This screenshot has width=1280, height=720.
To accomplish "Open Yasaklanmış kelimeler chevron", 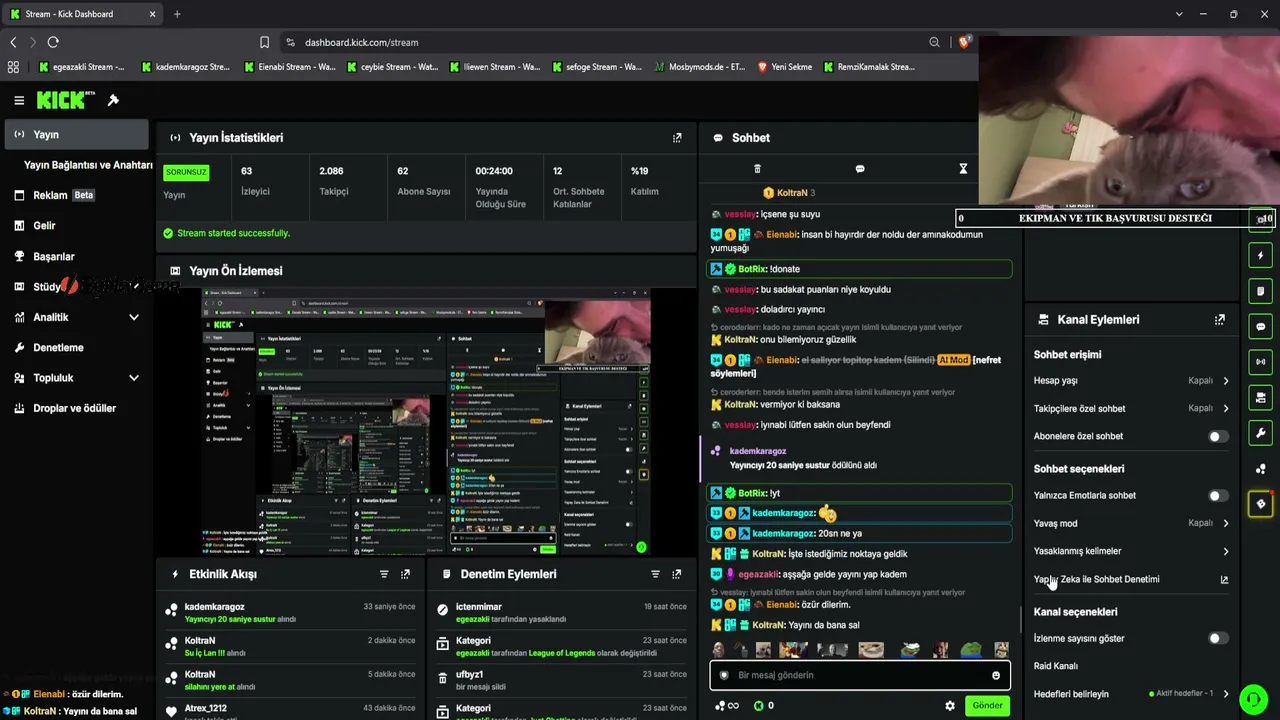I will click(x=1225, y=551).
